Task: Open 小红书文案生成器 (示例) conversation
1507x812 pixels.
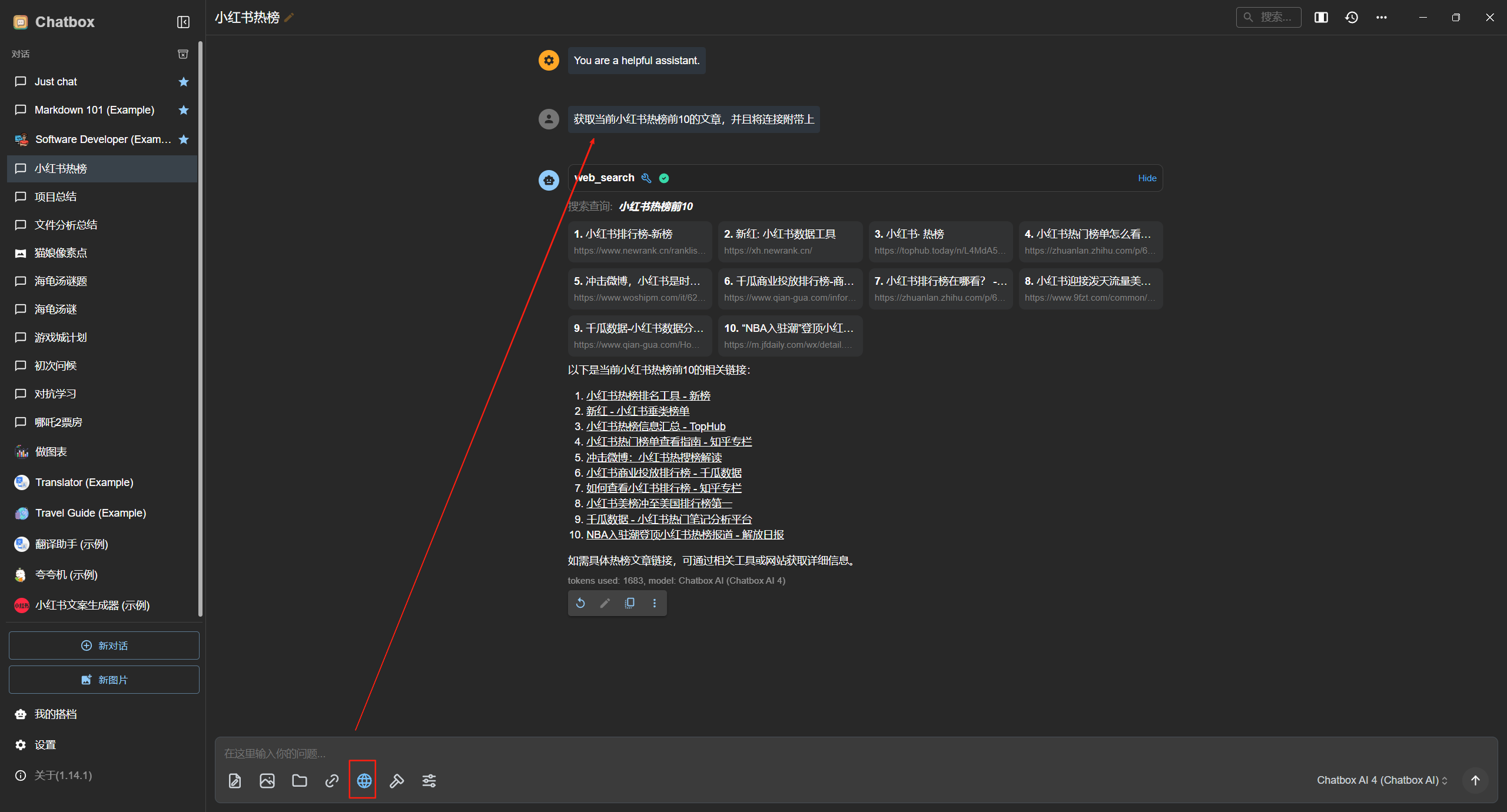Action: click(x=102, y=605)
